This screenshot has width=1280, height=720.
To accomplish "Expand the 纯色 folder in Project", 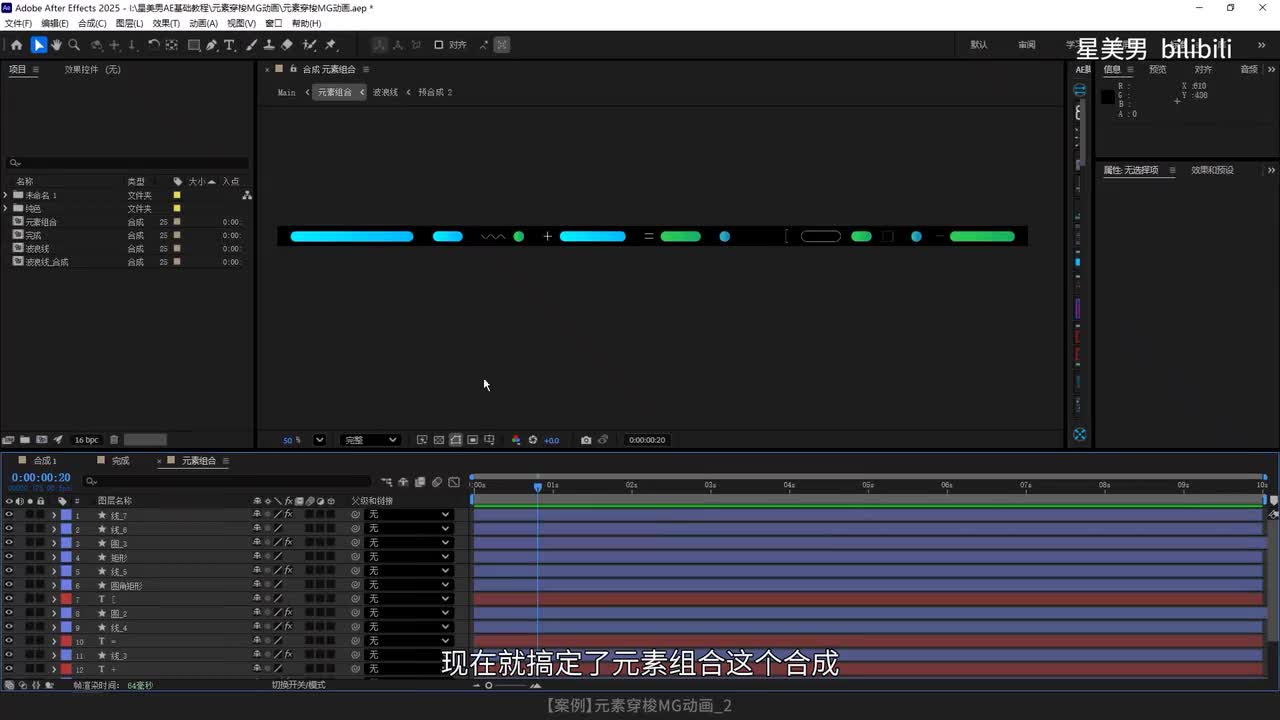I will (x=6, y=208).
